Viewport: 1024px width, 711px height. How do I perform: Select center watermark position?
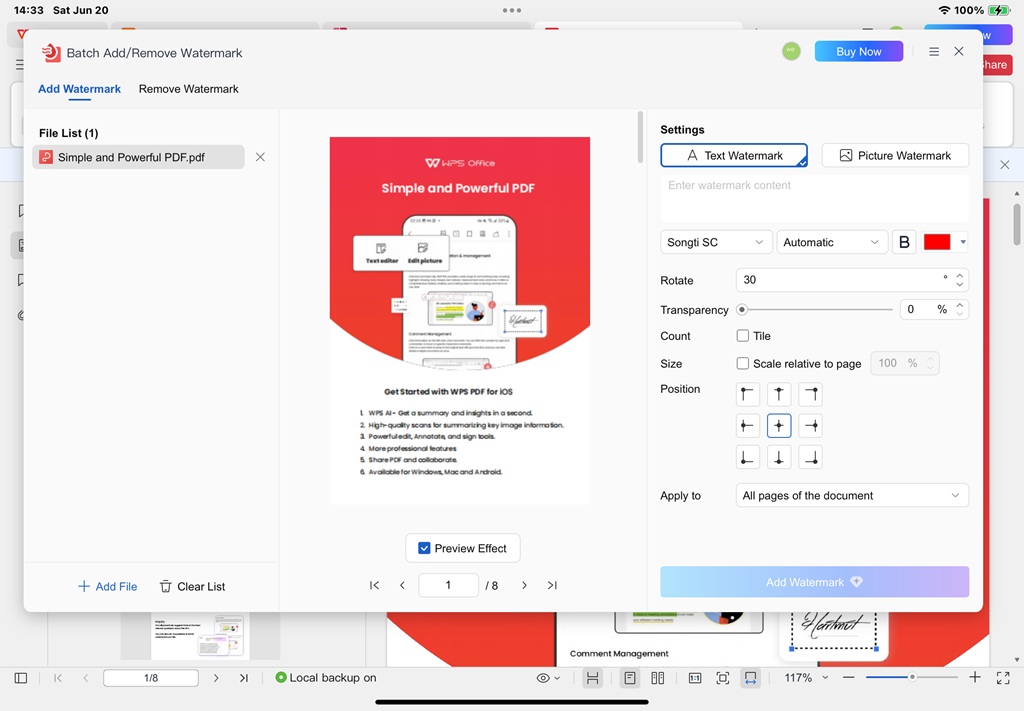[778, 426]
